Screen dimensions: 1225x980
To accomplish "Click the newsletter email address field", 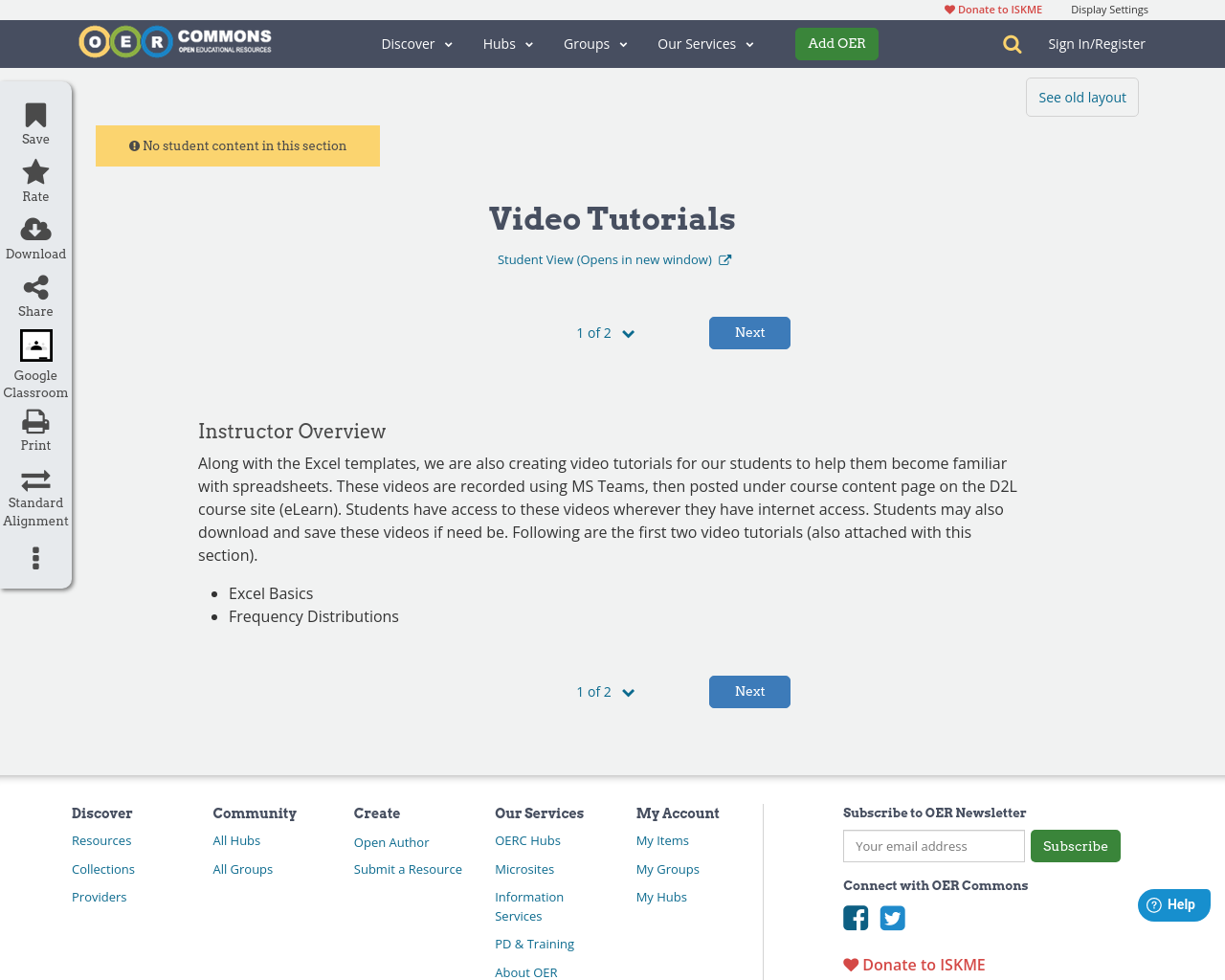I will 933,846.
